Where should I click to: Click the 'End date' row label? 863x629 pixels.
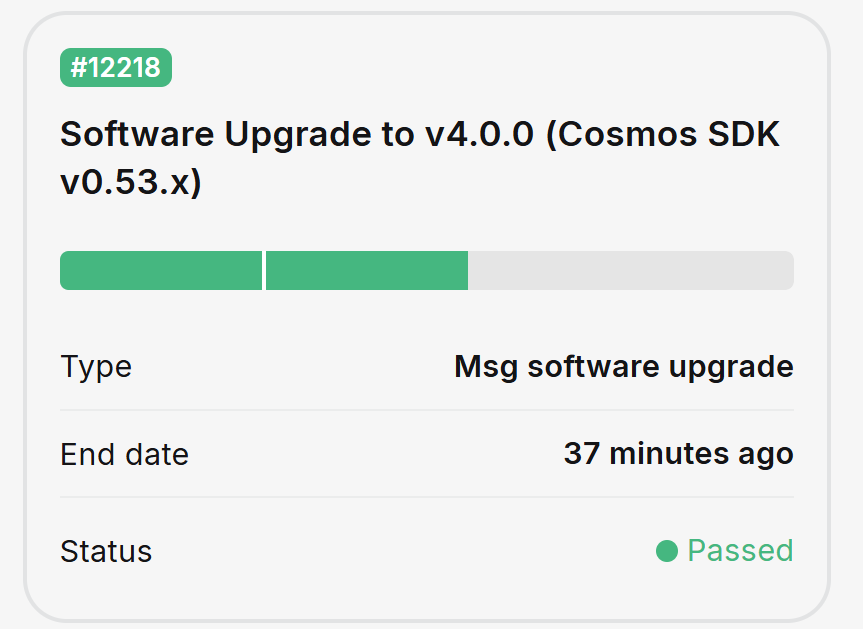124,454
